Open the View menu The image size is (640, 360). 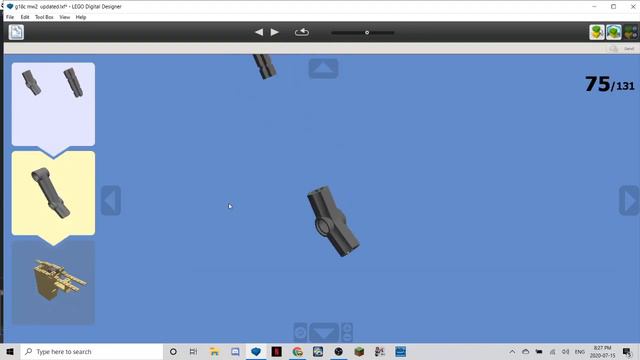(64, 17)
